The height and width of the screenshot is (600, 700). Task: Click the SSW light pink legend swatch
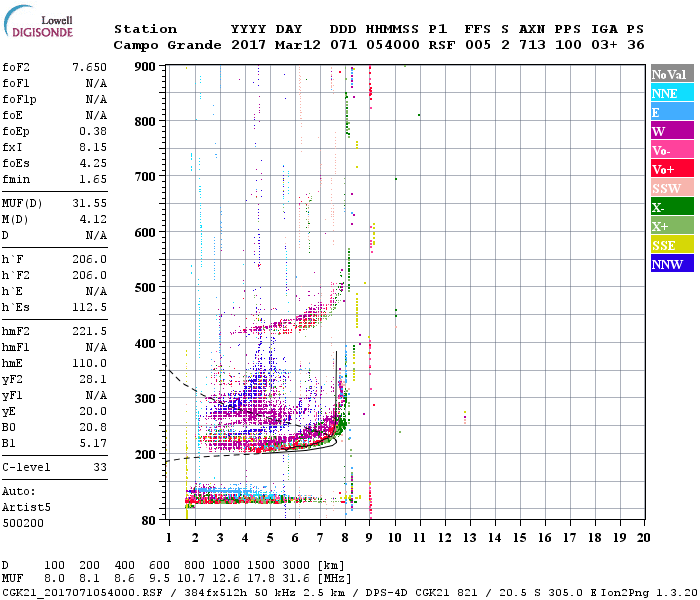click(672, 188)
